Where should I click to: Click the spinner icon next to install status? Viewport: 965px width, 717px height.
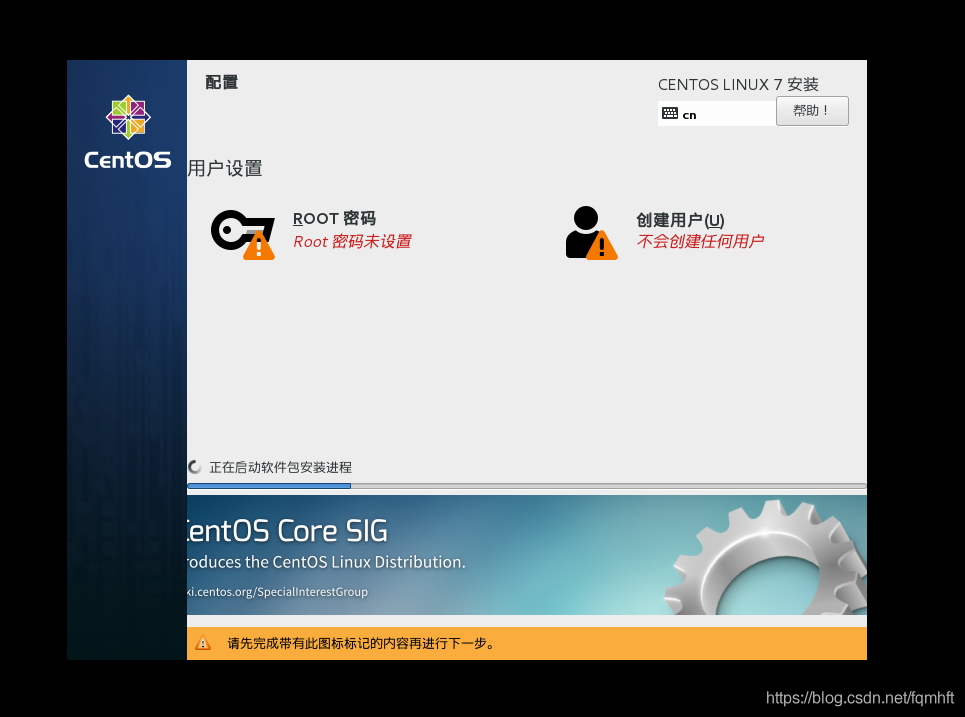(x=195, y=467)
